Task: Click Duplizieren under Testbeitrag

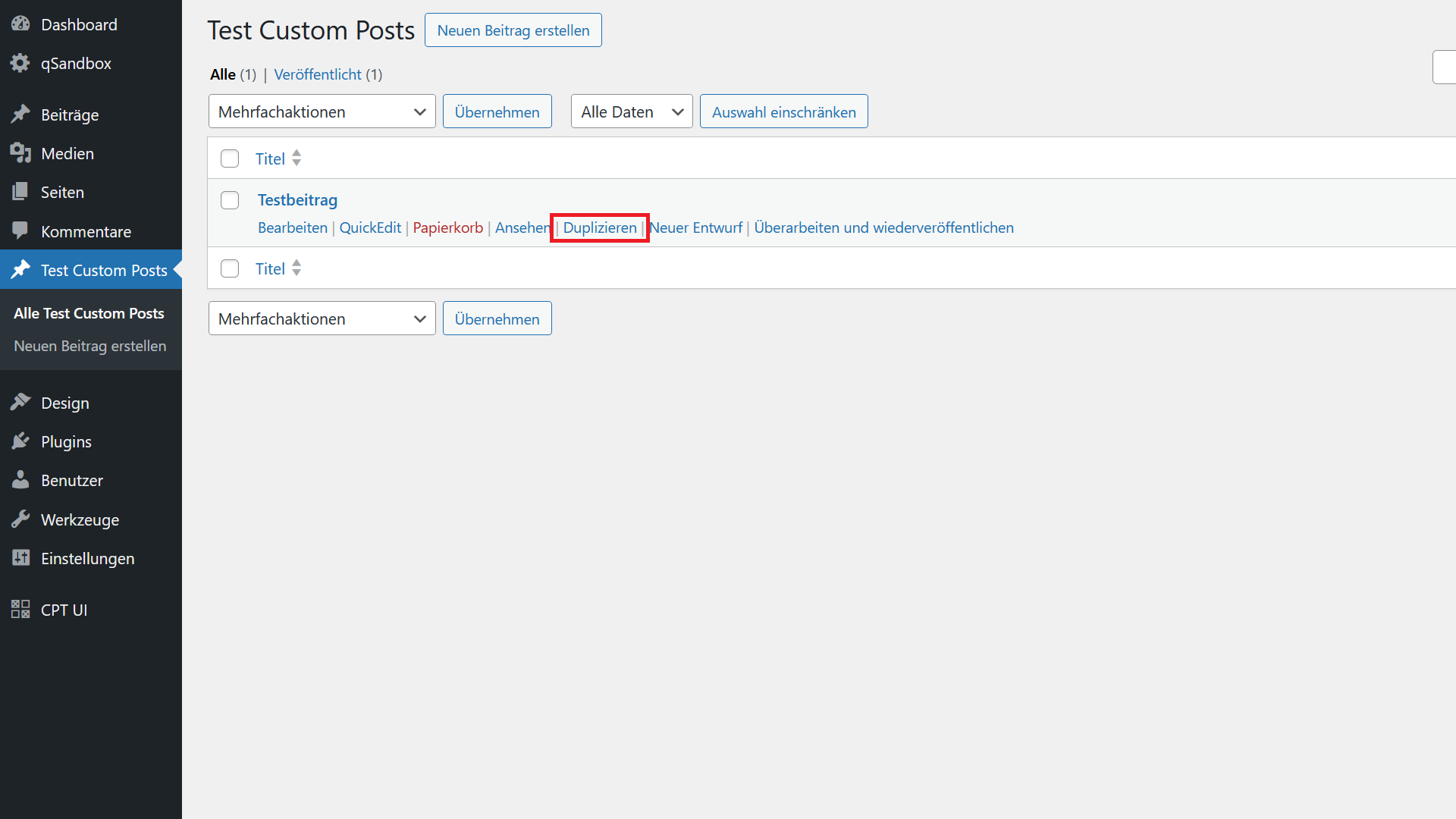Action: [600, 227]
